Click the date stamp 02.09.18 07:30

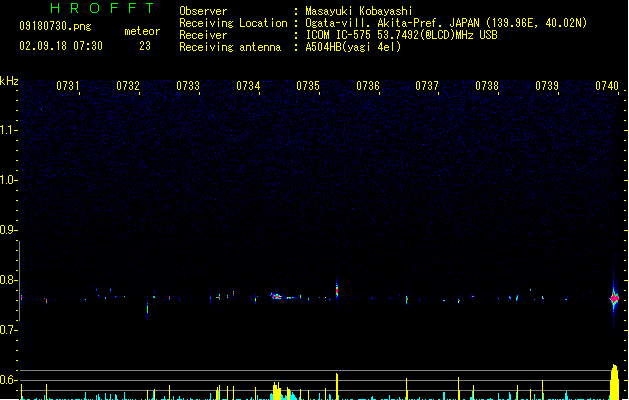click(61, 46)
